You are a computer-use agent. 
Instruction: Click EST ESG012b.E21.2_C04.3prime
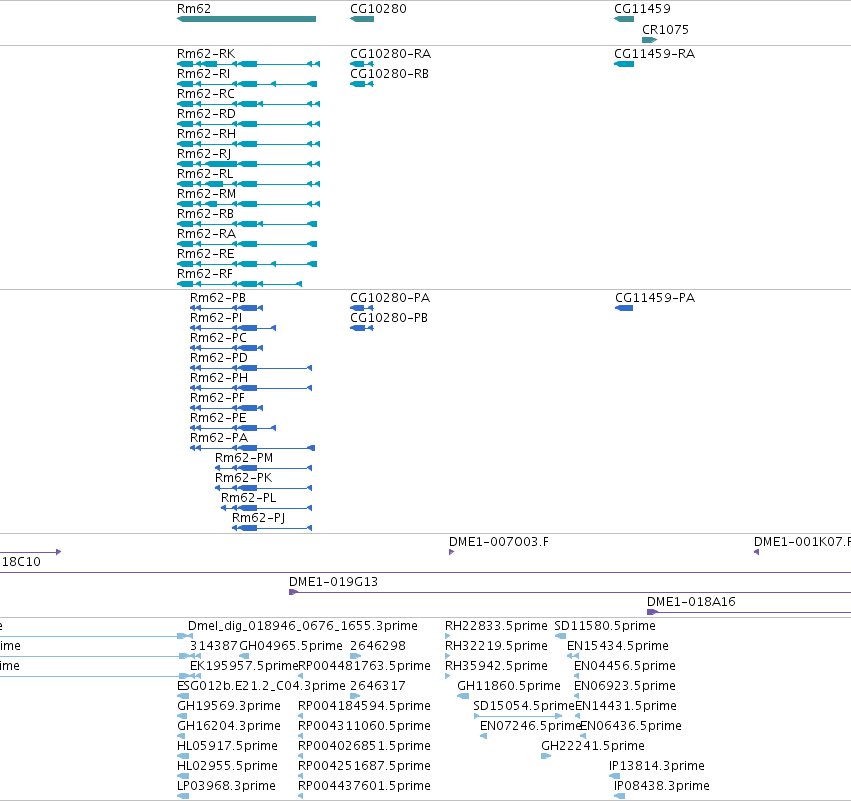183,696
